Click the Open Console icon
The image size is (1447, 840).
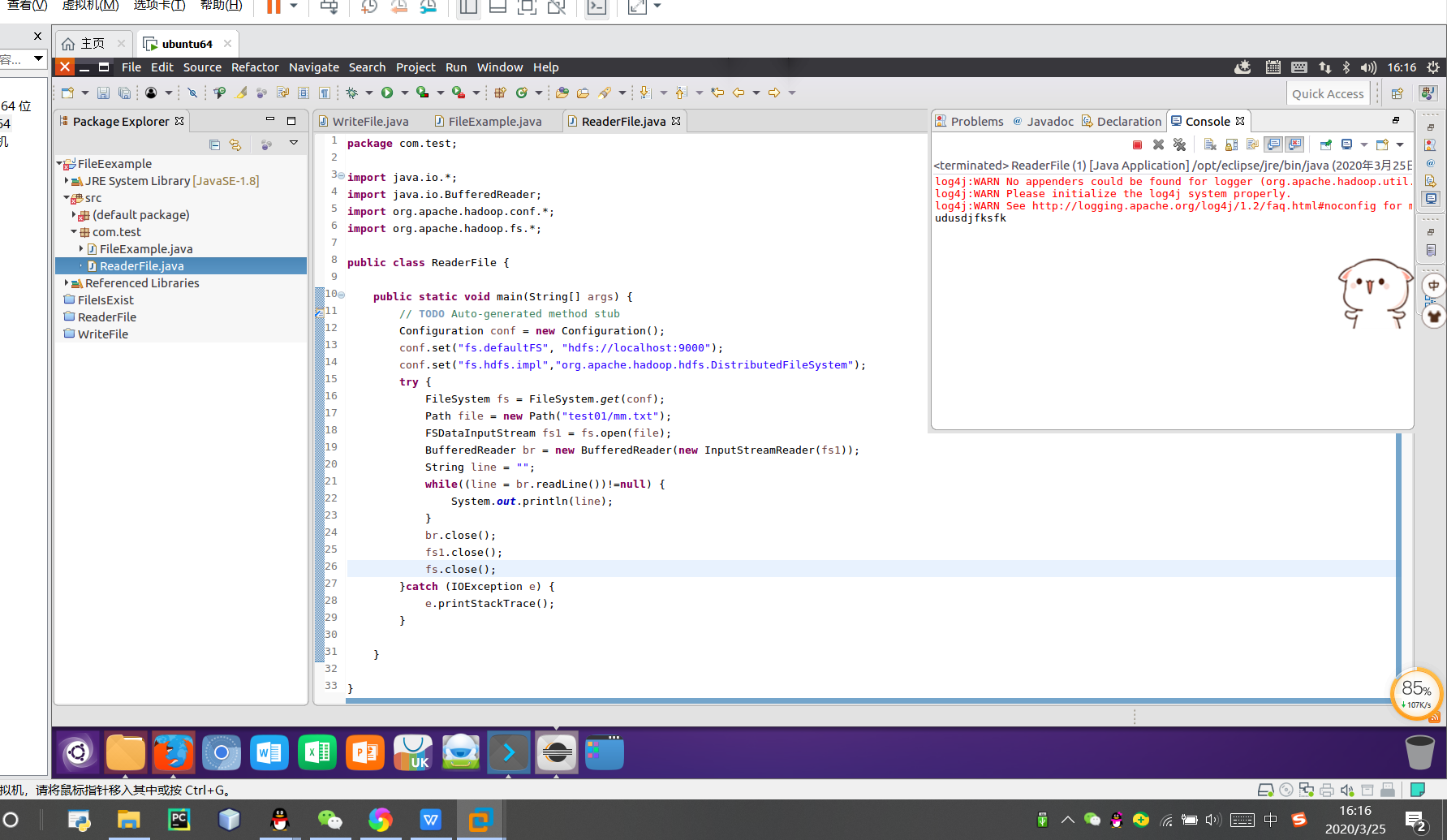1382,144
